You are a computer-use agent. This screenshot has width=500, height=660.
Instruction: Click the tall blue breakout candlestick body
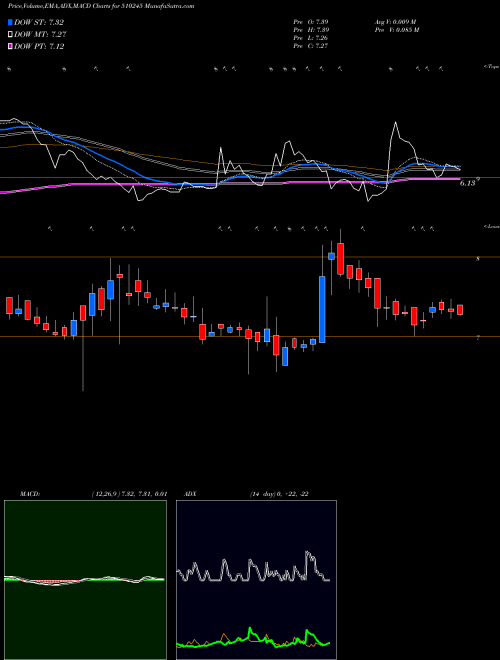click(322, 309)
